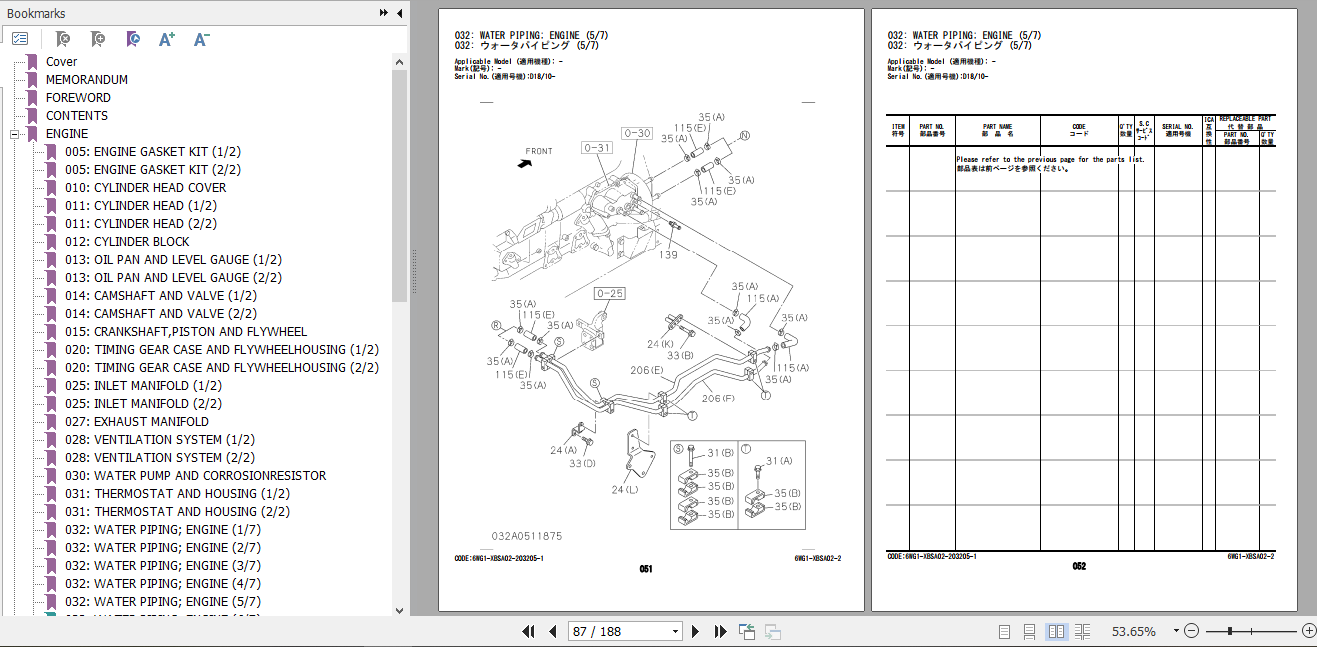Open 014: CAMSHAFT AND VALVE (2/2)

[161, 314]
